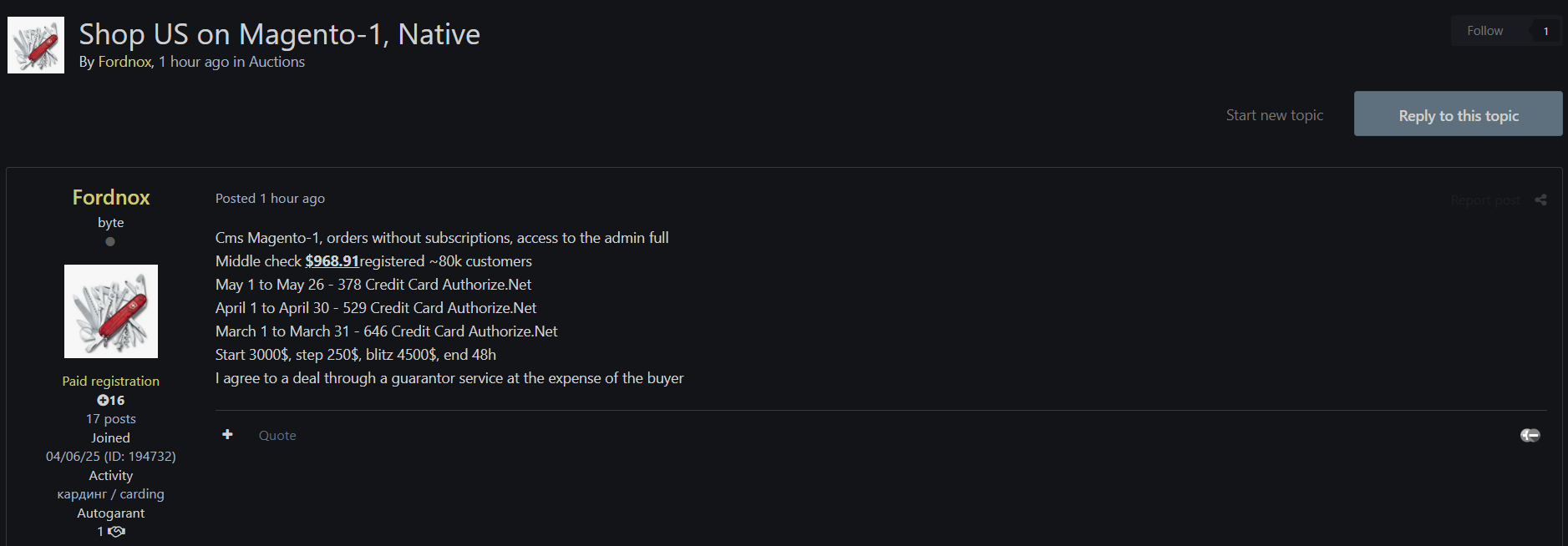Open the follower count badge showing 1

[1545, 31]
